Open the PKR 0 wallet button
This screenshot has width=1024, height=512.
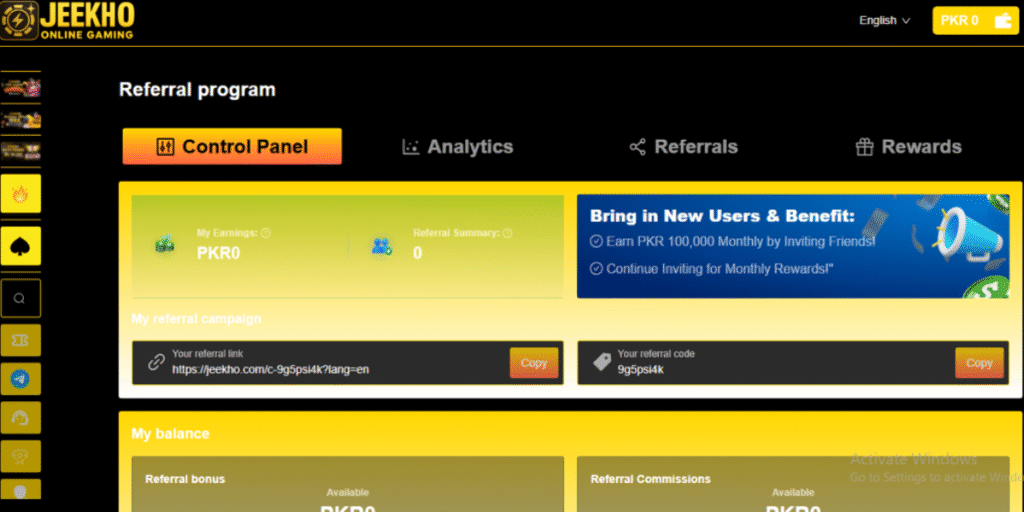975,21
